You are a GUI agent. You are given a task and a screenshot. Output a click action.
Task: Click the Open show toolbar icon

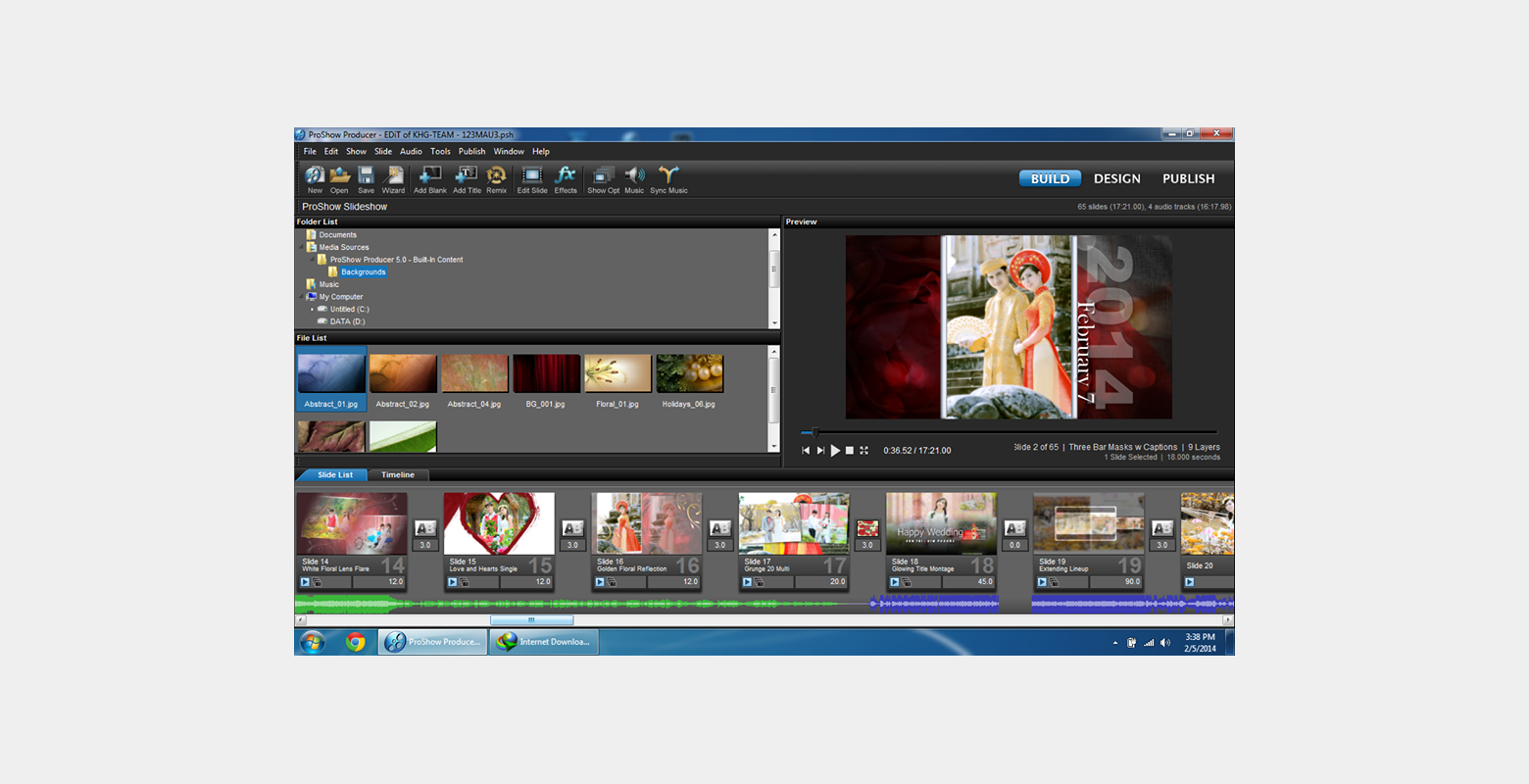(339, 179)
